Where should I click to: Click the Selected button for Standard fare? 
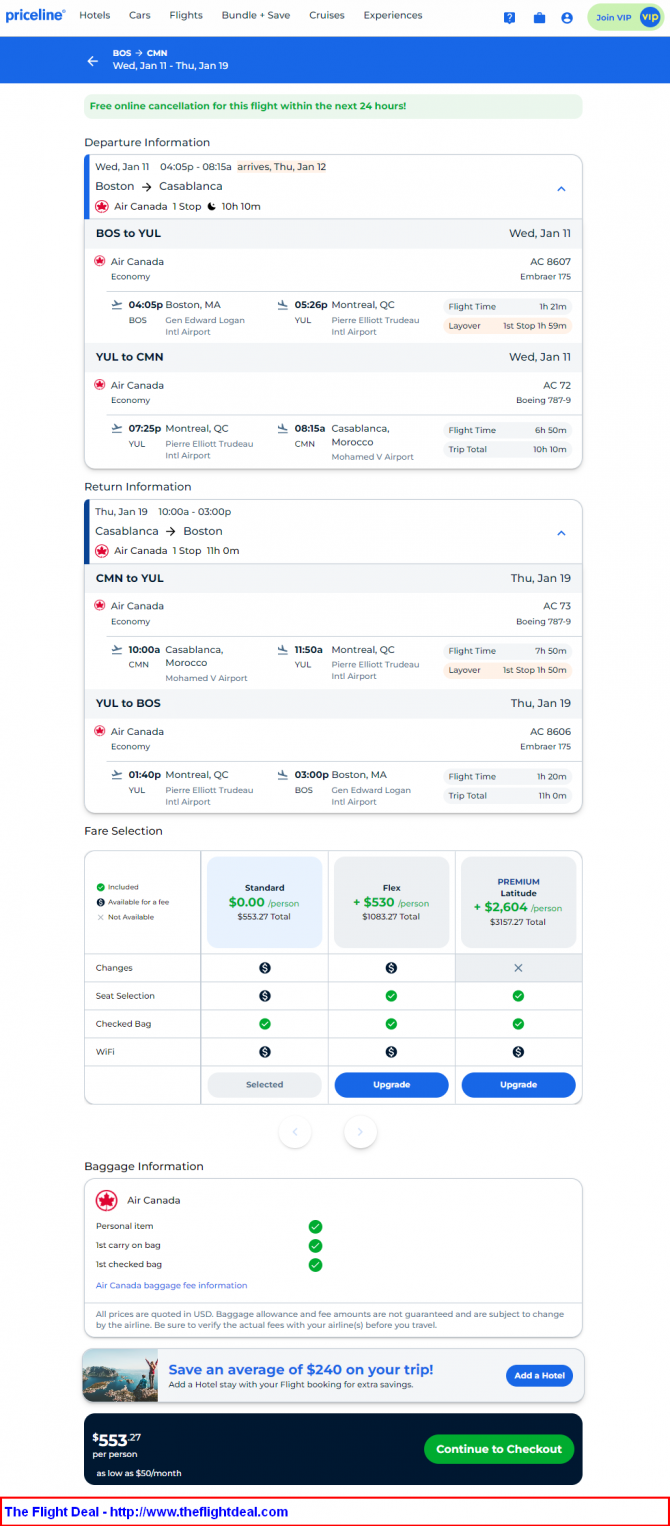tap(265, 1084)
